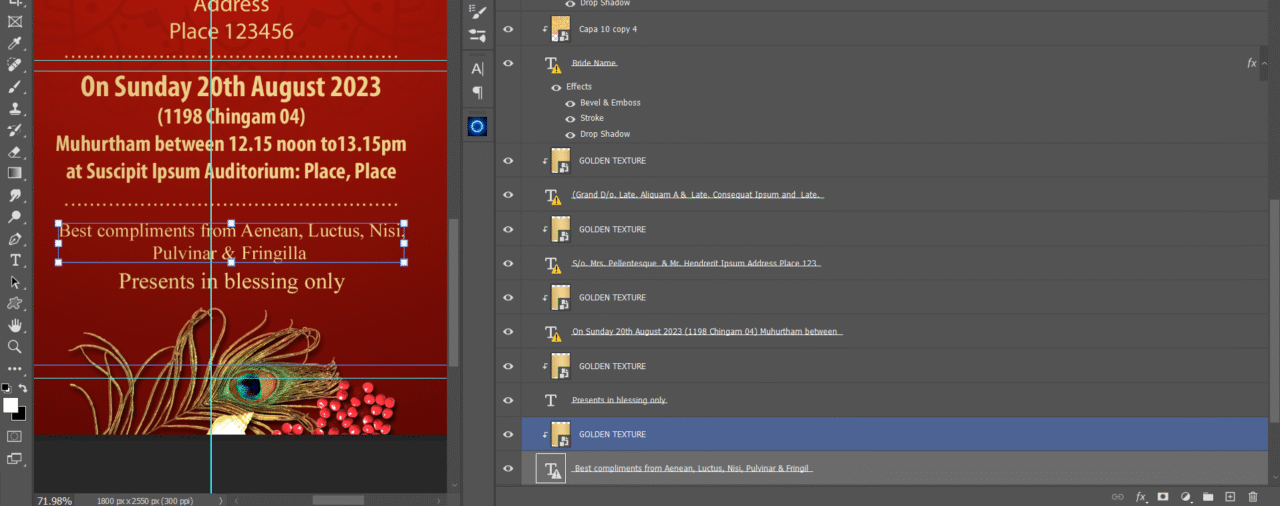The height and width of the screenshot is (506, 1280).
Task: Select the Eyedropper tool
Action: [15, 43]
